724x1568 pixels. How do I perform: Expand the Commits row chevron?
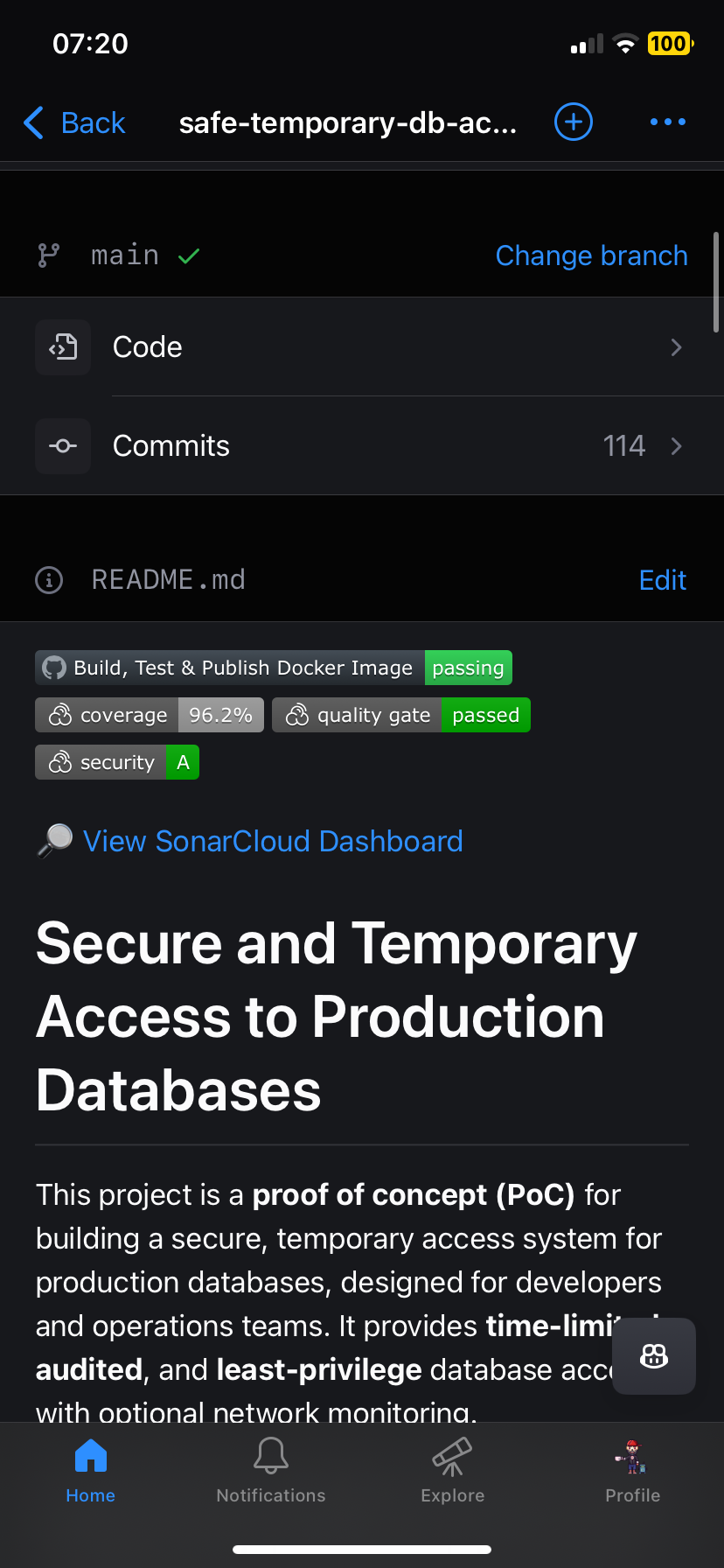[x=676, y=446]
